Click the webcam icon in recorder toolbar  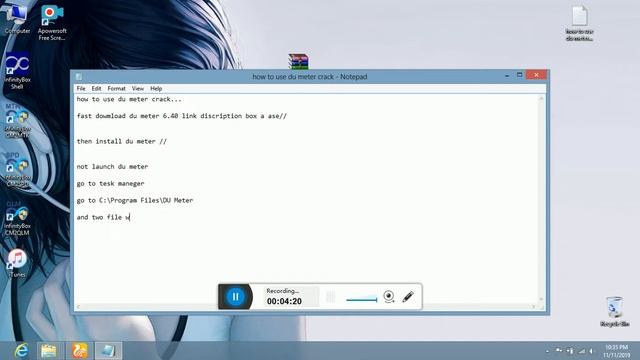point(389,296)
